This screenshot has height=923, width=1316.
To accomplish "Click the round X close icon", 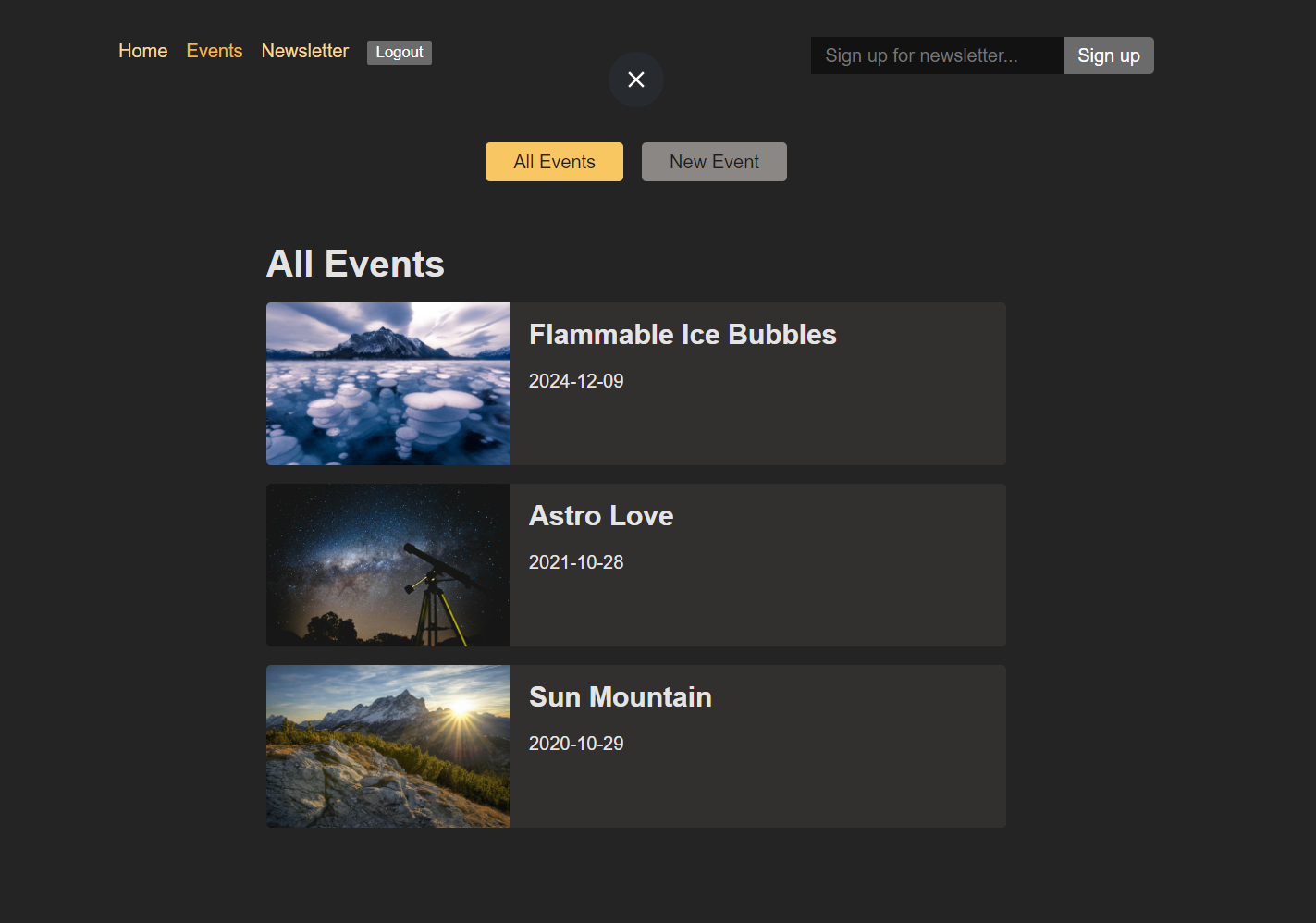I will [x=635, y=80].
